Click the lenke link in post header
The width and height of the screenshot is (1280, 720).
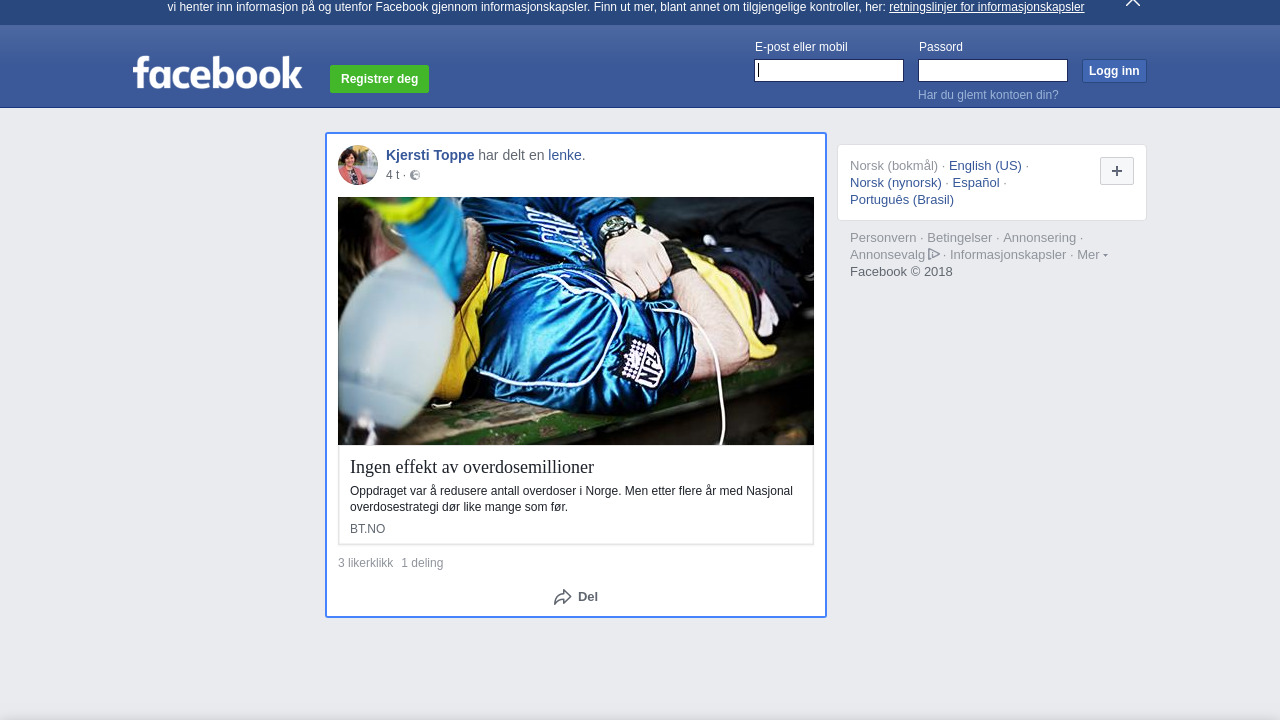(x=565, y=155)
